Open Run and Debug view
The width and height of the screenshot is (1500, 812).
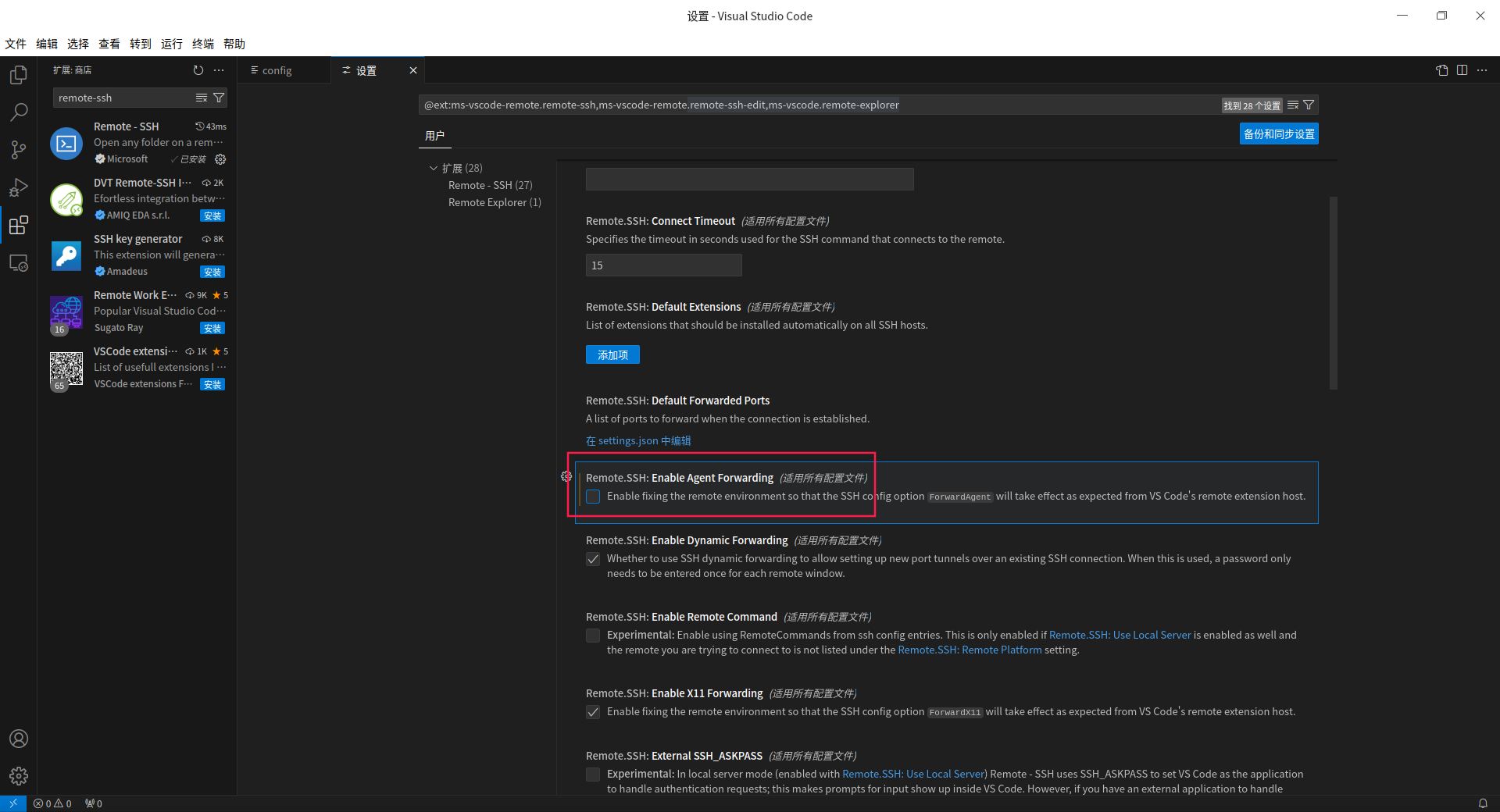pos(19,187)
